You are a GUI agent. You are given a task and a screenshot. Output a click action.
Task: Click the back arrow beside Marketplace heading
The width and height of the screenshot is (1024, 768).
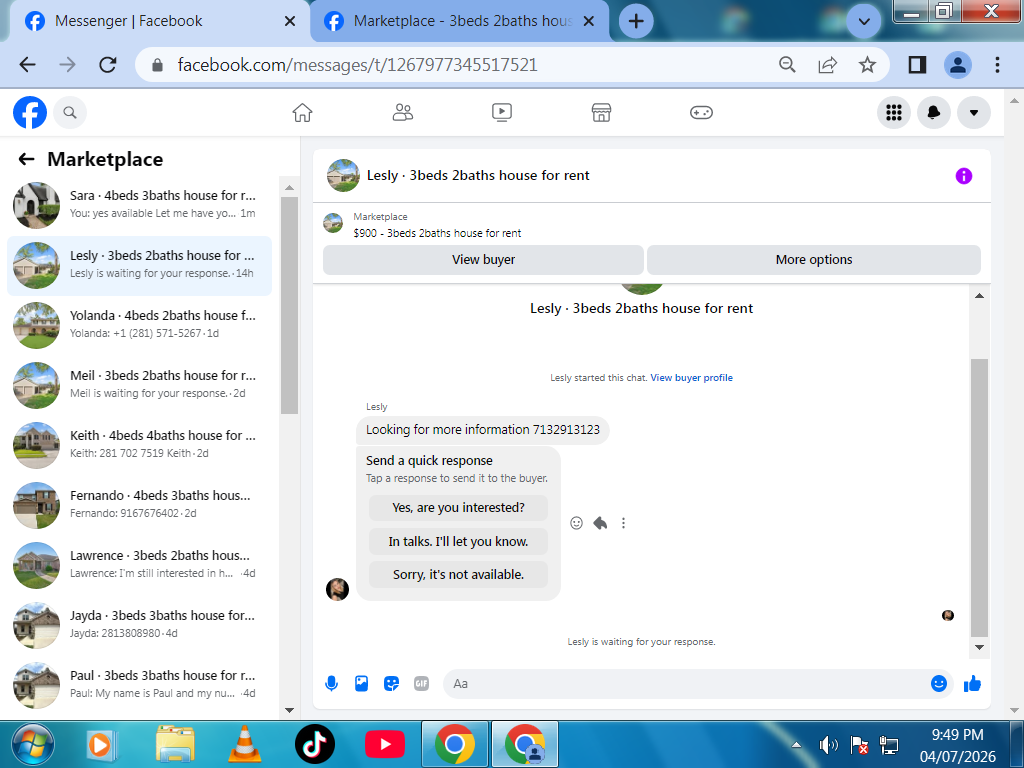(26, 159)
